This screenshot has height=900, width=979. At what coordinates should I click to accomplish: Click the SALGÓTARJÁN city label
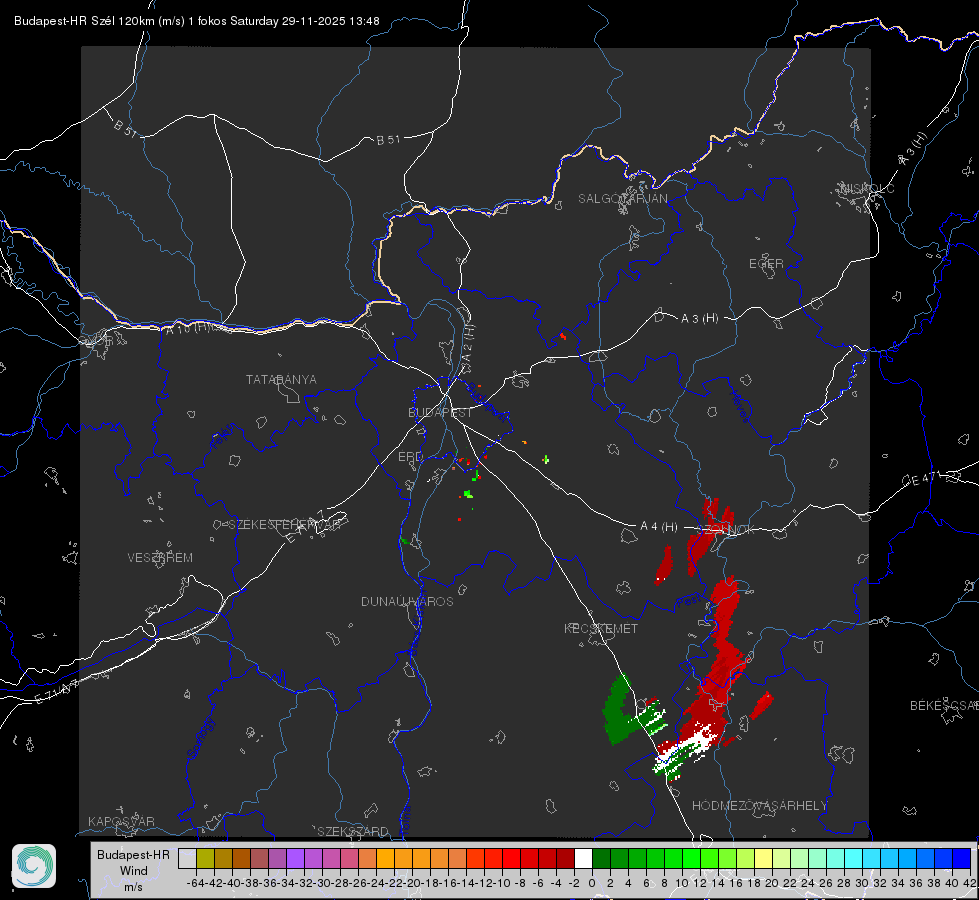click(x=622, y=199)
